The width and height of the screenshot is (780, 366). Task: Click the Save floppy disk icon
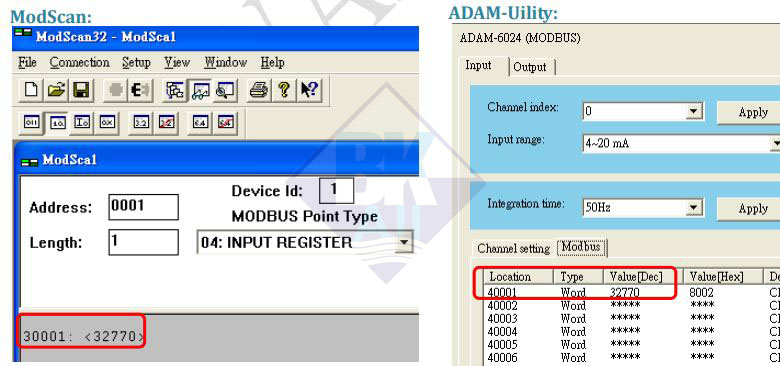(x=81, y=91)
